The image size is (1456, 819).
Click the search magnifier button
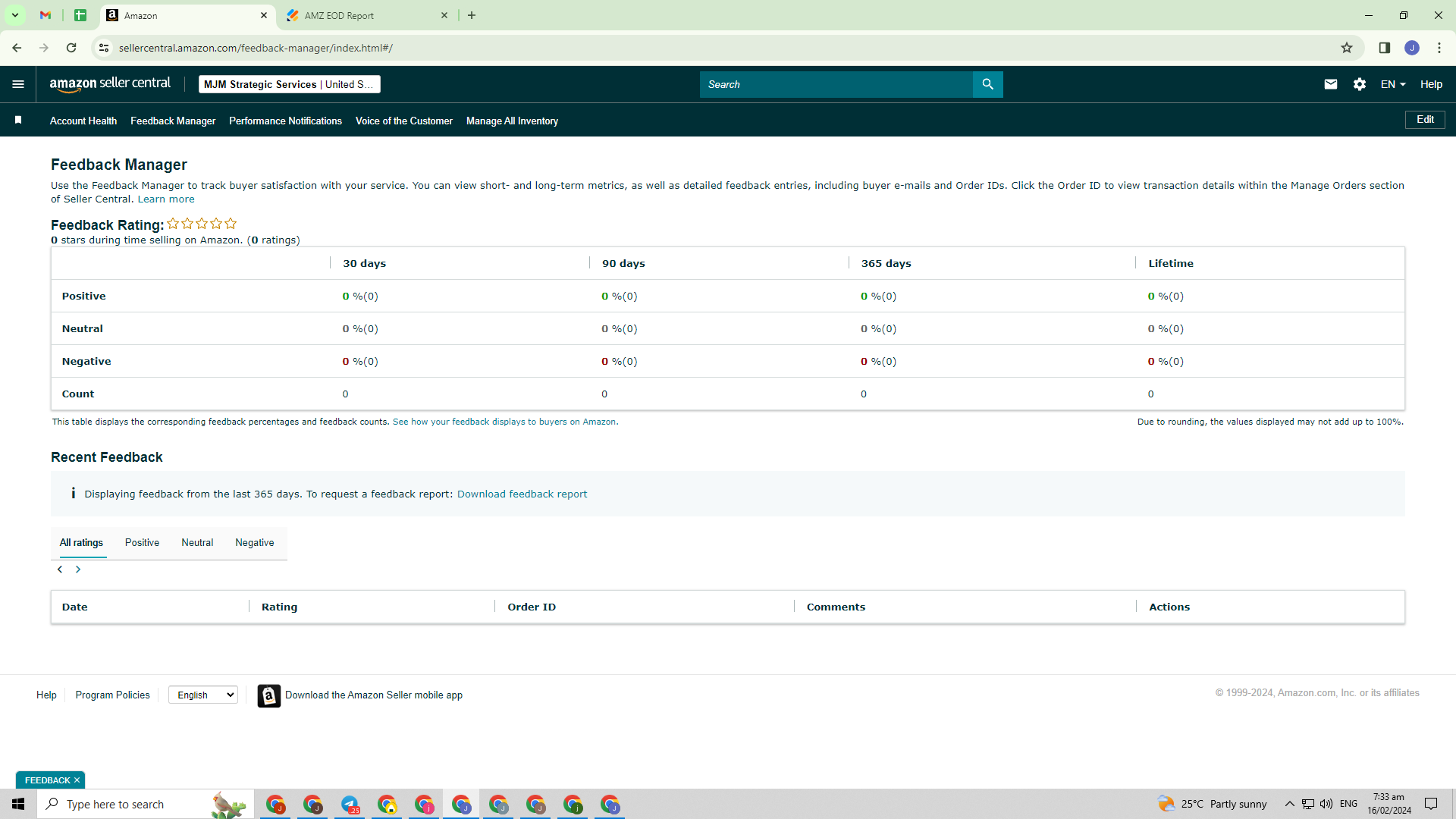point(987,84)
